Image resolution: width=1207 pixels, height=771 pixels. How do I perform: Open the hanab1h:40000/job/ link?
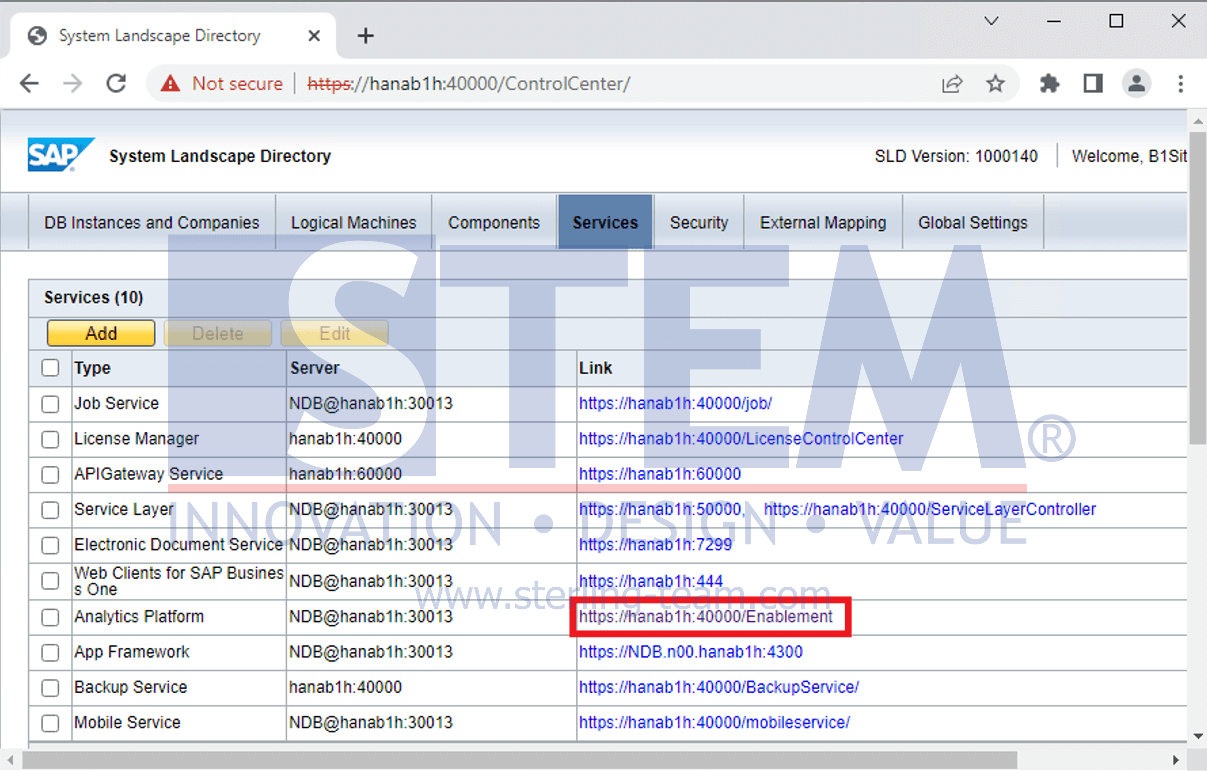[675, 404]
